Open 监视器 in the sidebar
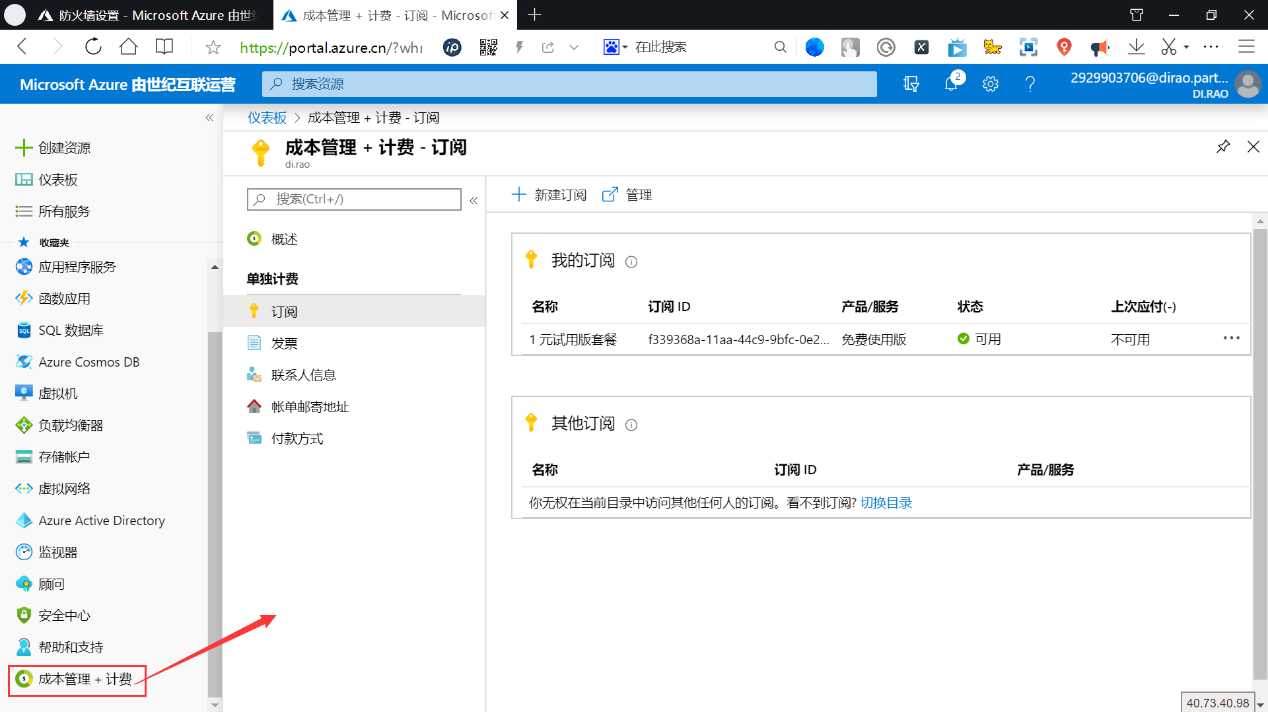1268x712 pixels. pyautogui.click(x=58, y=552)
